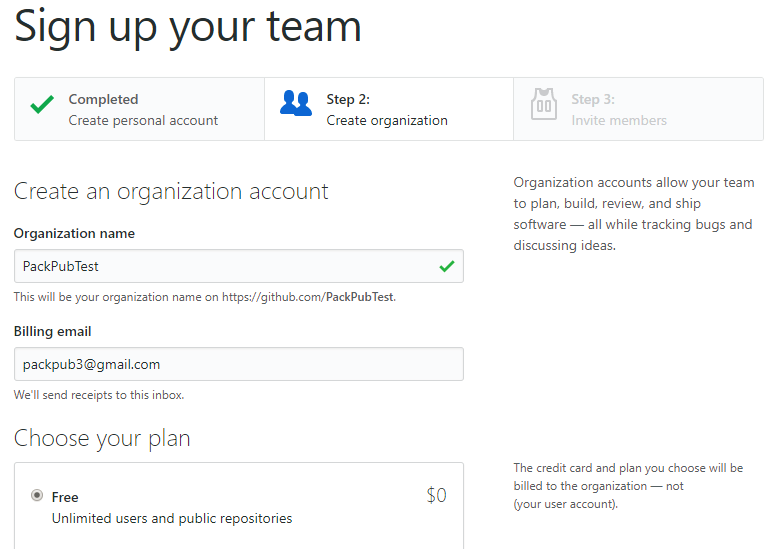Viewport: 782px width, 549px height.
Task: Click the 'Organization name' field label
Action: tap(74, 233)
